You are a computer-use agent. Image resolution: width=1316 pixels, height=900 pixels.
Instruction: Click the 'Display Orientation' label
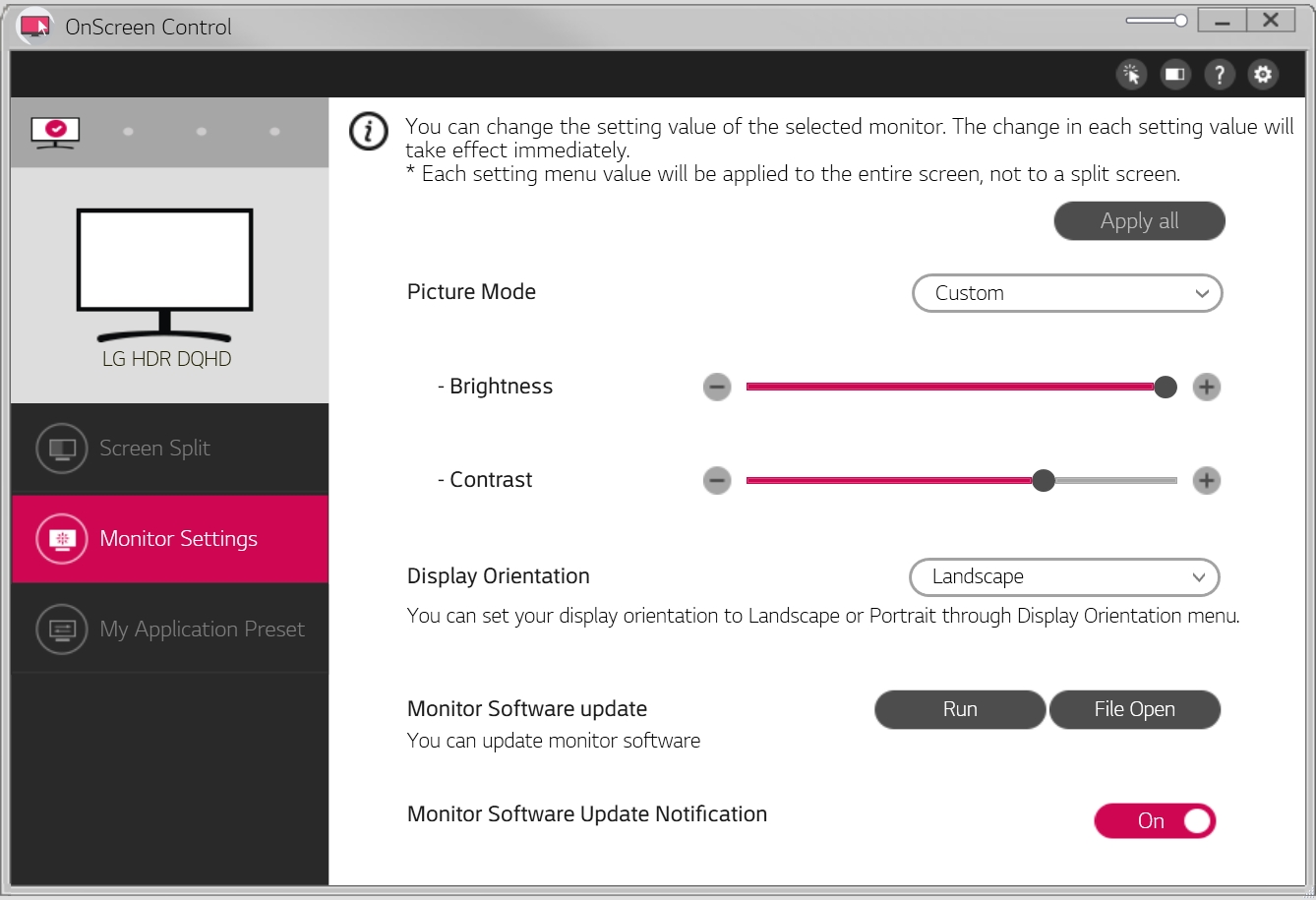click(499, 576)
